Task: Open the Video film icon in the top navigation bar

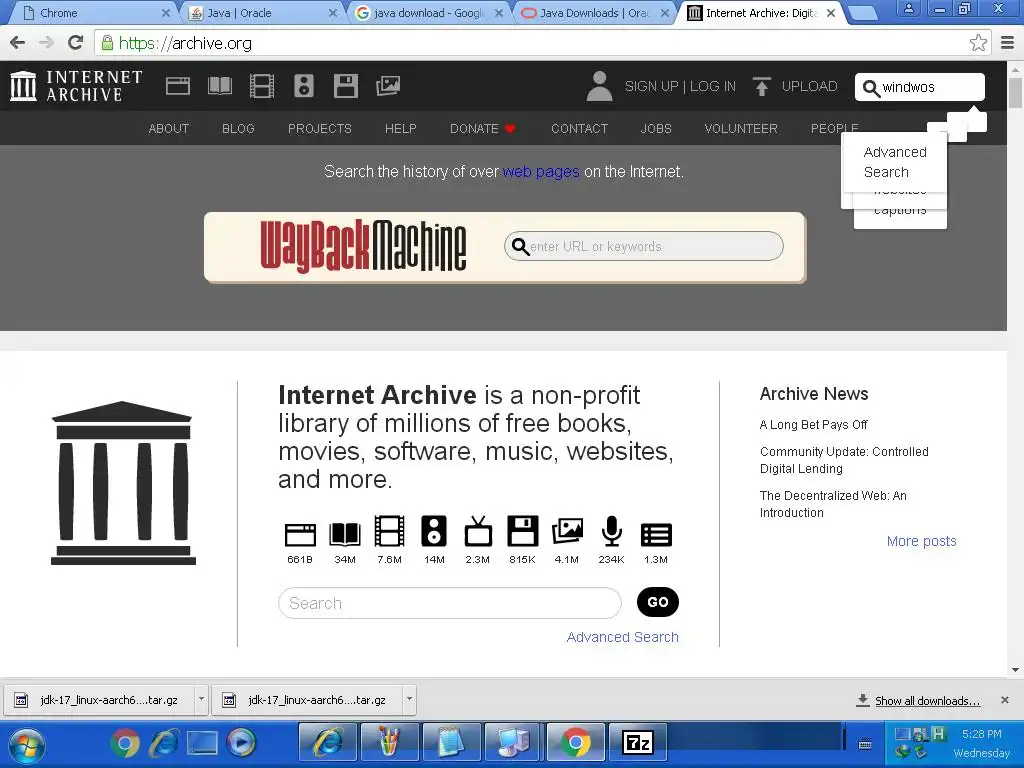Action: pyautogui.click(x=262, y=86)
